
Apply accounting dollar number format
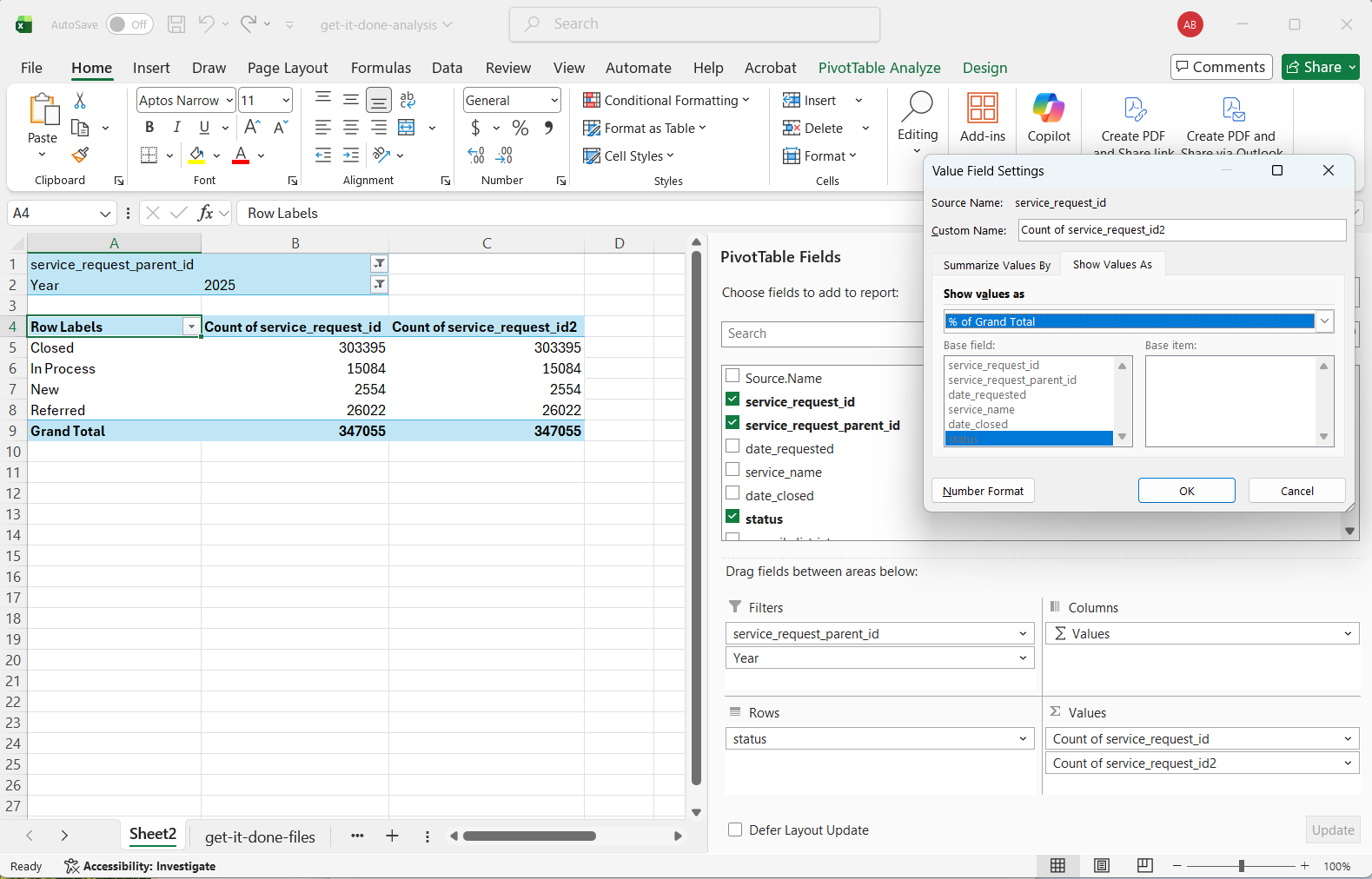[475, 128]
